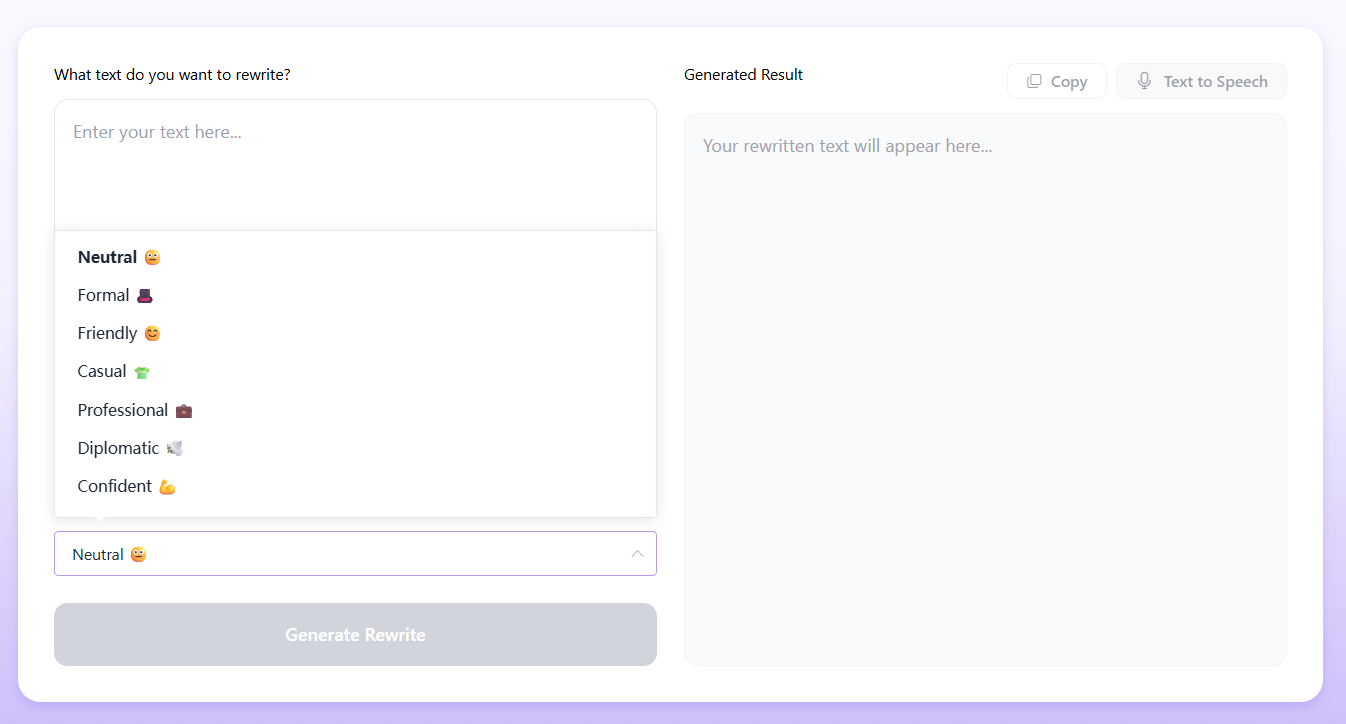
Task: Click the copy icon beside Copy label
Action: 1034,82
